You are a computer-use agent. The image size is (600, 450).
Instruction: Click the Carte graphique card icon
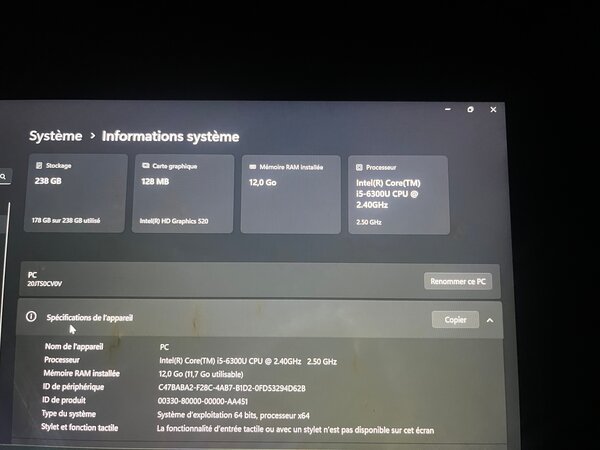[146, 166]
